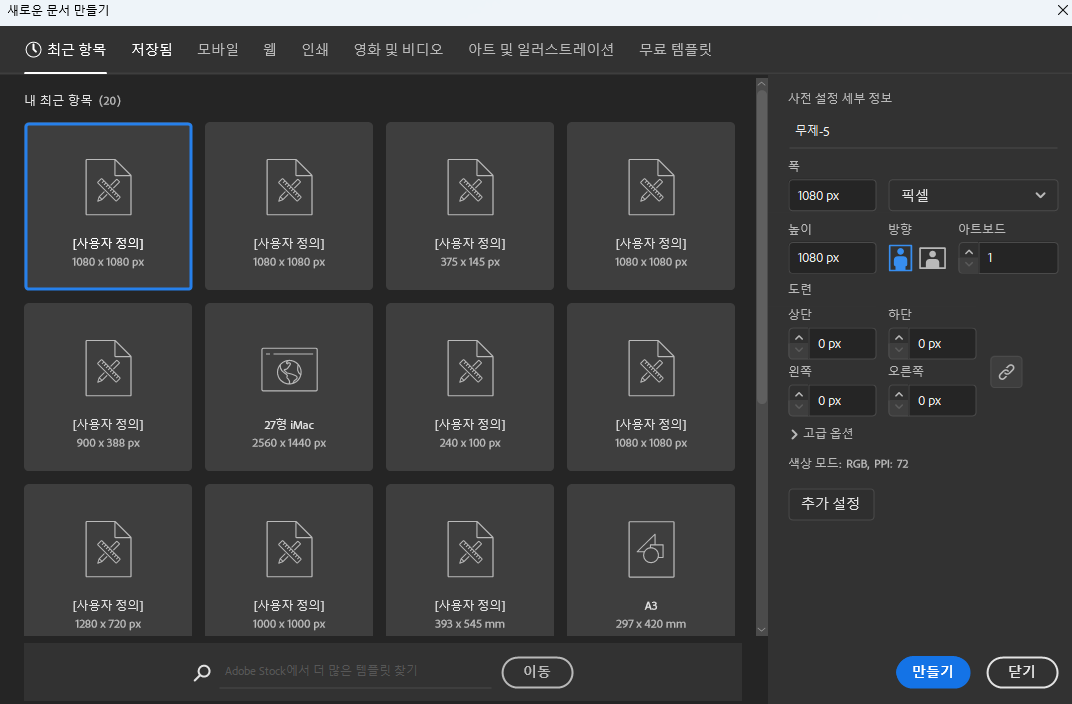Click the 폭 width field

tap(832, 195)
